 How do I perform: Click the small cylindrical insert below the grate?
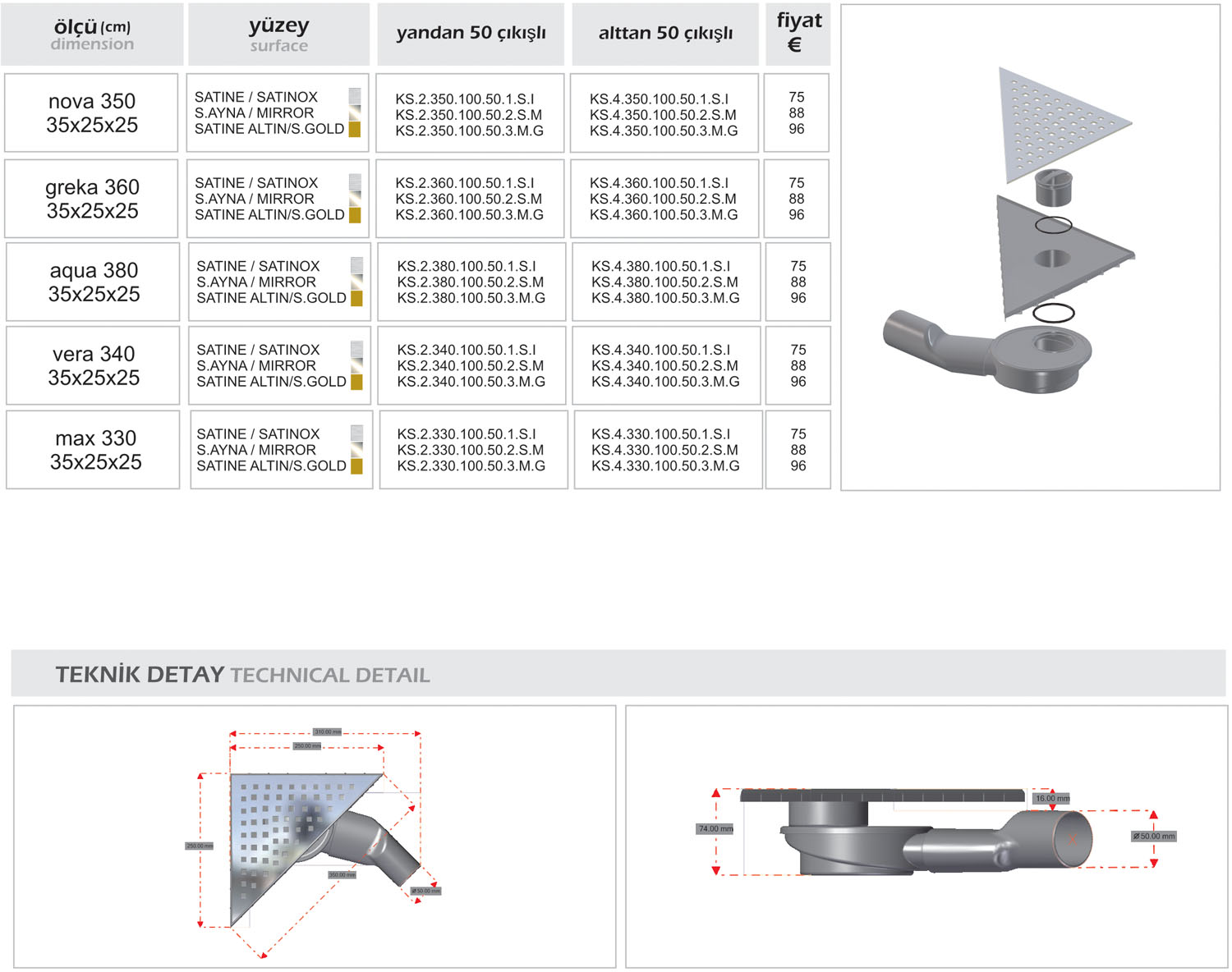point(1053,187)
